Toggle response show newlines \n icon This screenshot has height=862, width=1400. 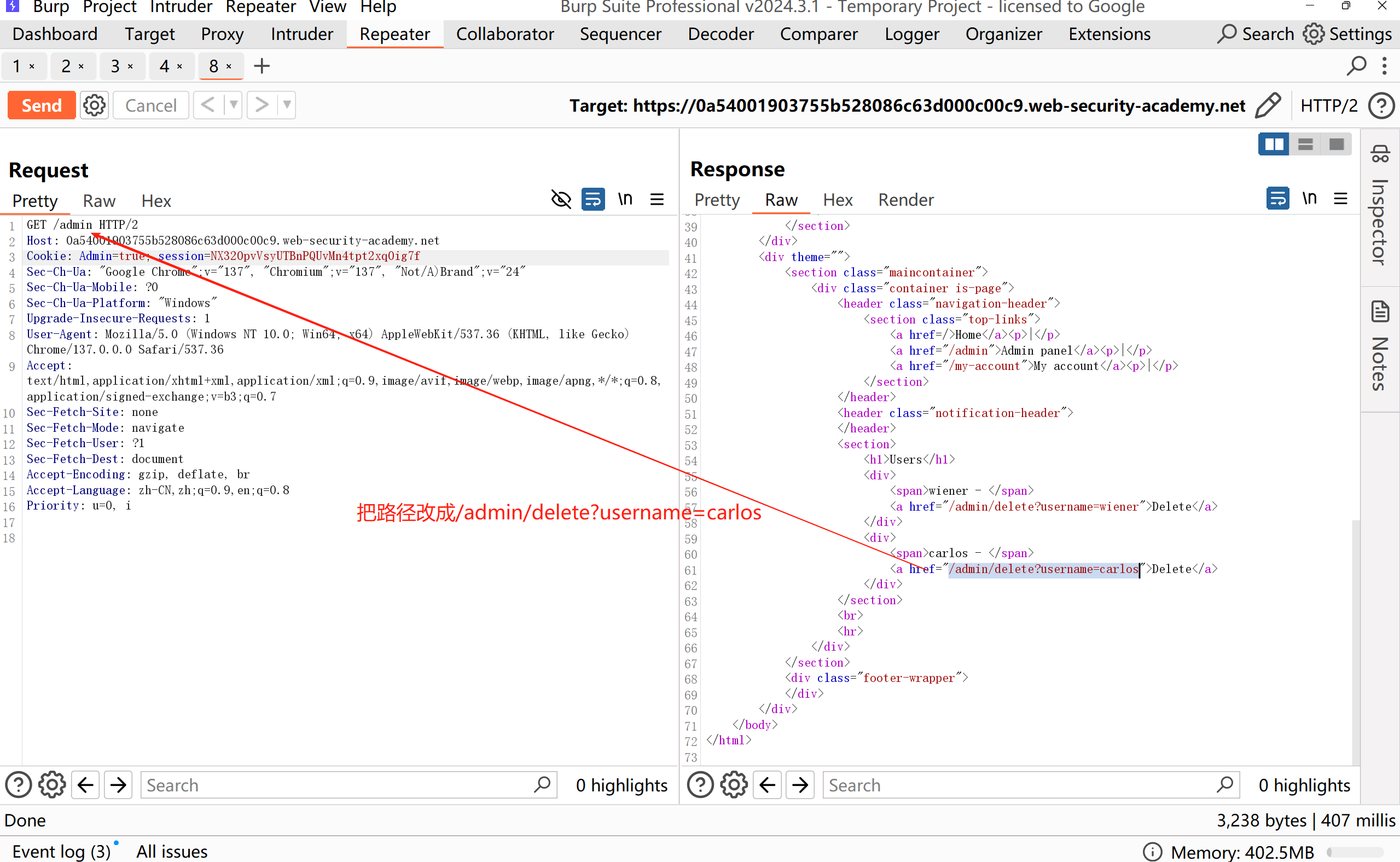[x=1309, y=198]
